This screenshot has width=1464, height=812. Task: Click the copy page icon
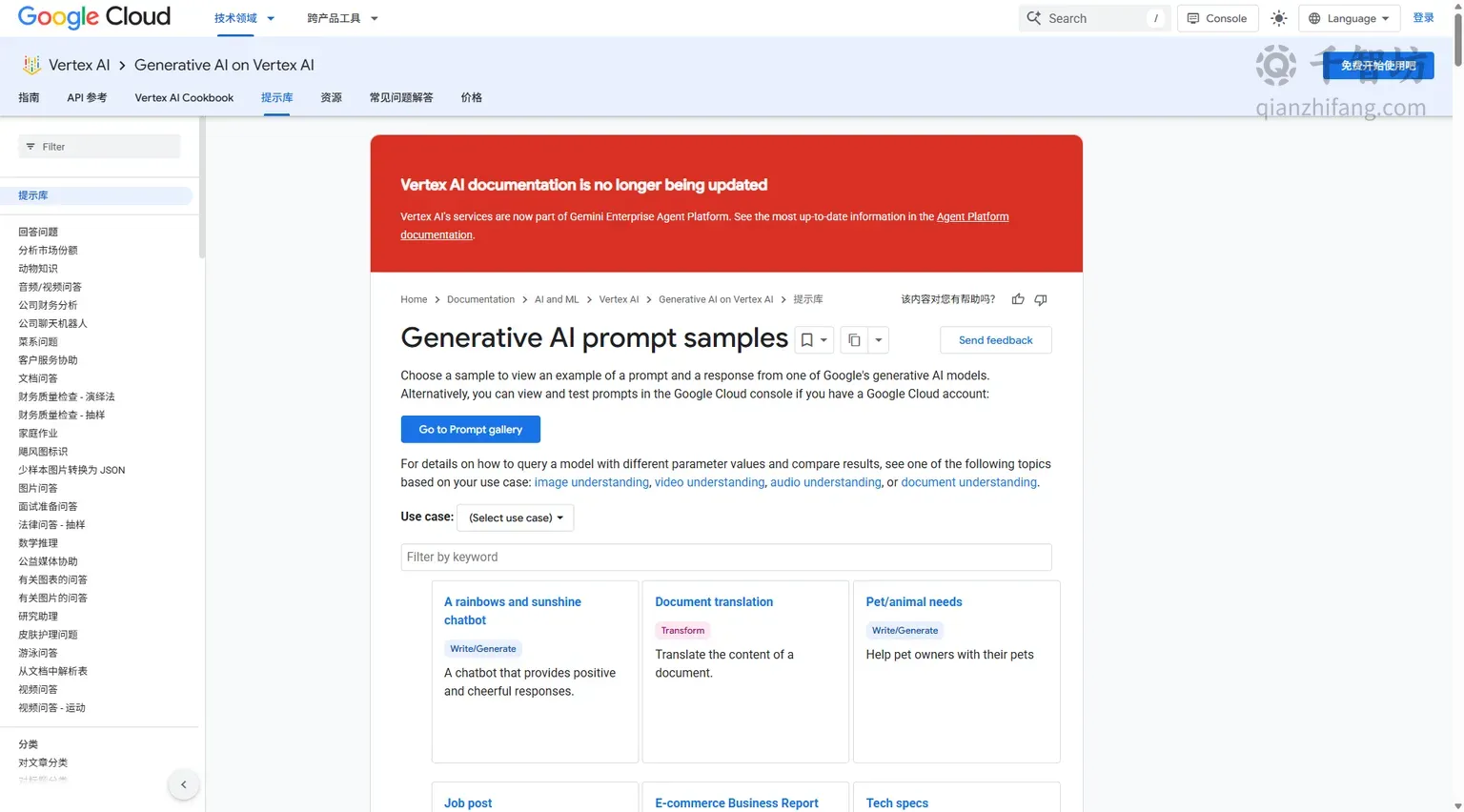[854, 340]
